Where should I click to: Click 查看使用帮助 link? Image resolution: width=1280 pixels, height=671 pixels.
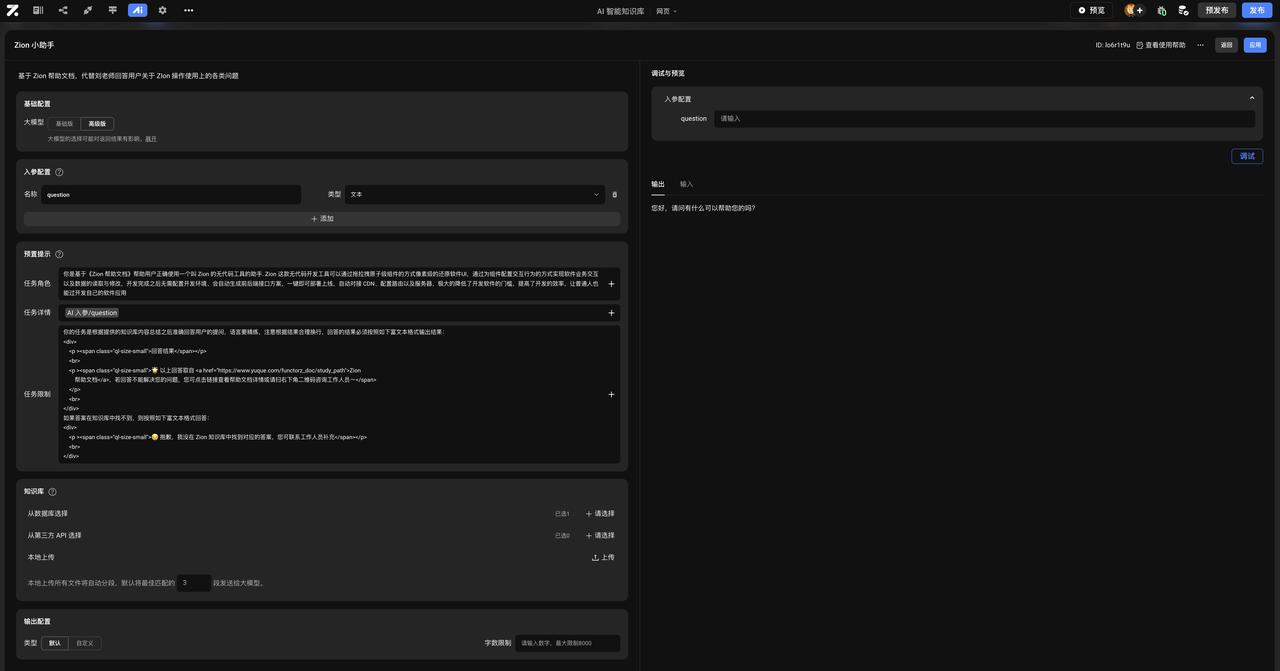[x=1160, y=45]
